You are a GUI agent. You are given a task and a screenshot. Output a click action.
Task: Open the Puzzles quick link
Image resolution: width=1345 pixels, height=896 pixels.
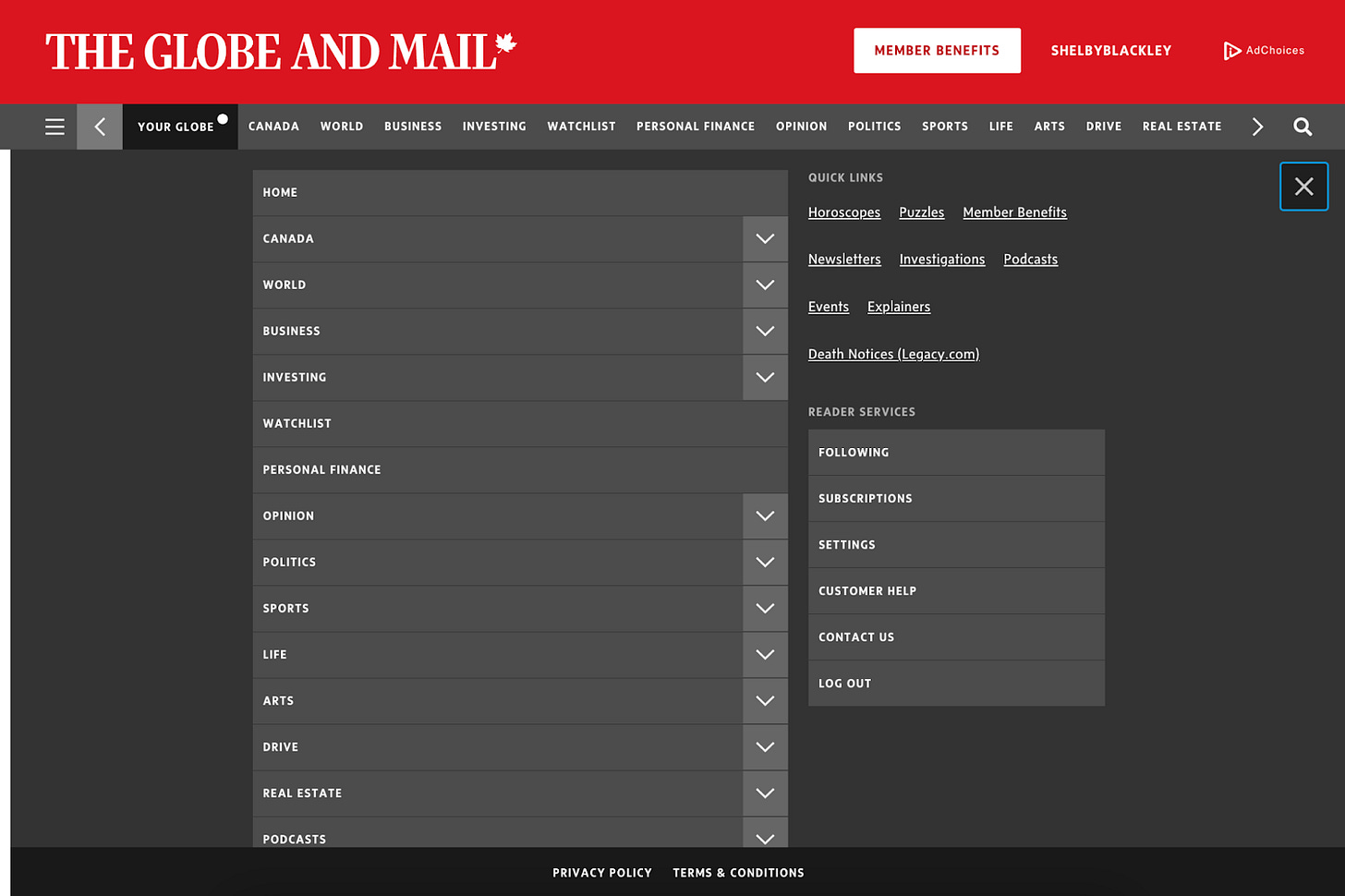tap(922, 212)
